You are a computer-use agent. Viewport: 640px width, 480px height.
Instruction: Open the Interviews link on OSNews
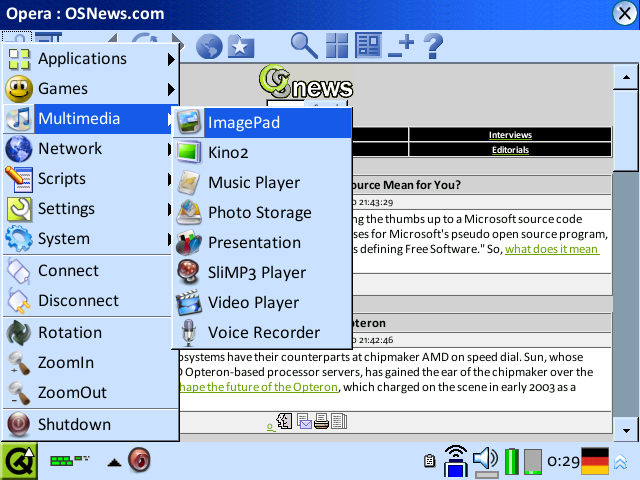point(510,135)
